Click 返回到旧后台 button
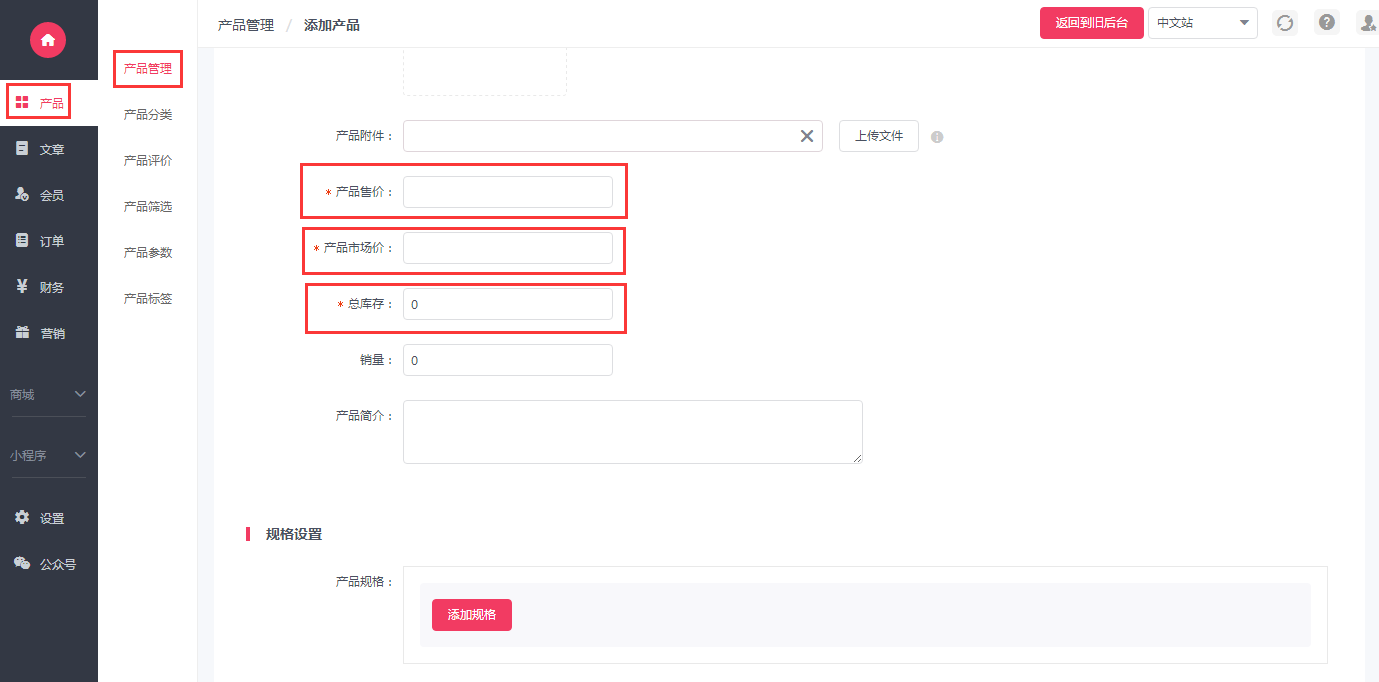 (x=1091, y=23)
